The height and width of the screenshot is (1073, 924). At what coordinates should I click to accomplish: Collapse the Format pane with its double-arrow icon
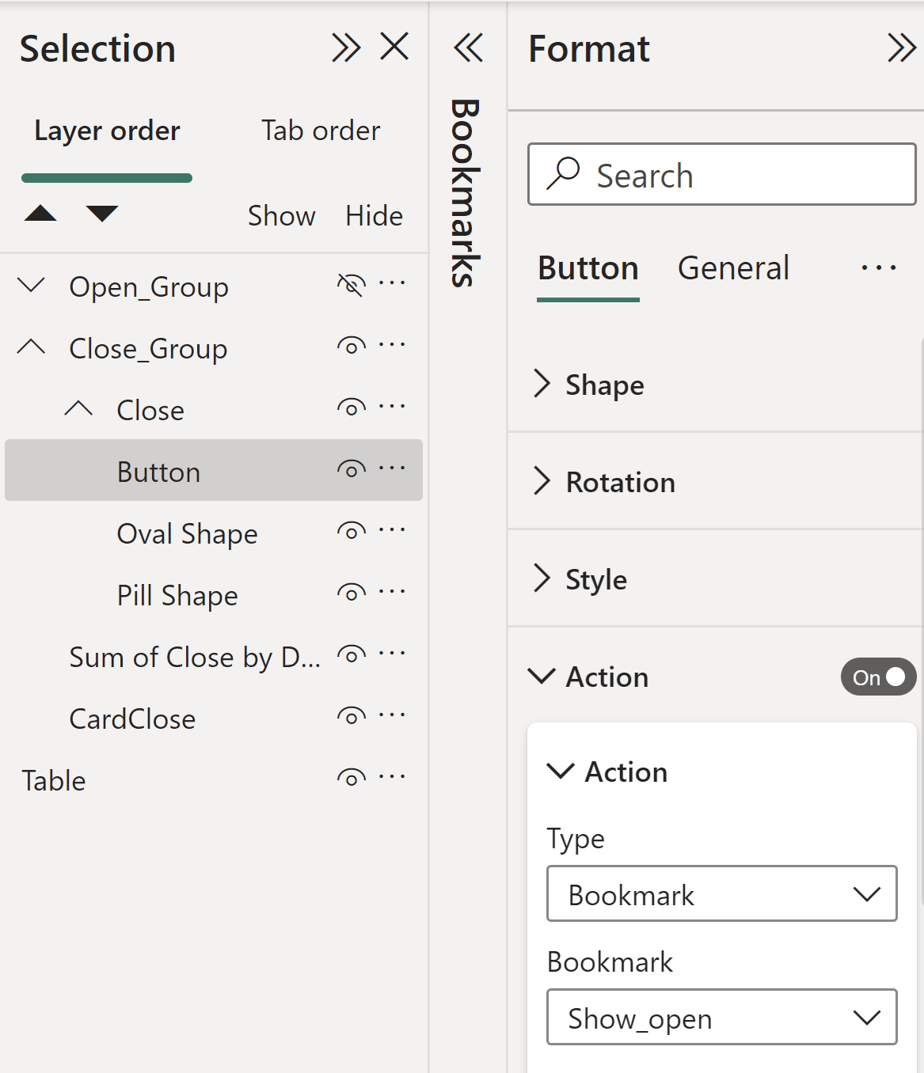click(903, 47)
